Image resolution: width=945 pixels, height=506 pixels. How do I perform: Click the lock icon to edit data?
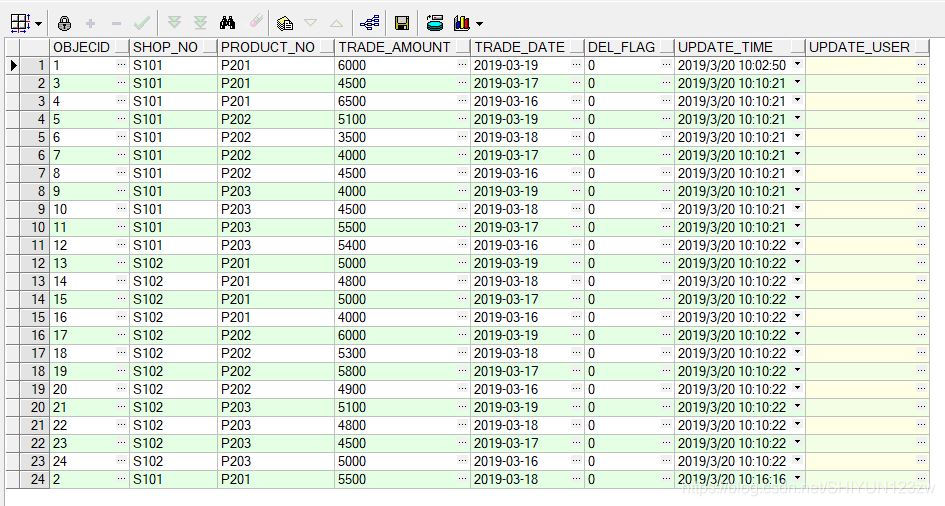(x=64, y=23)
